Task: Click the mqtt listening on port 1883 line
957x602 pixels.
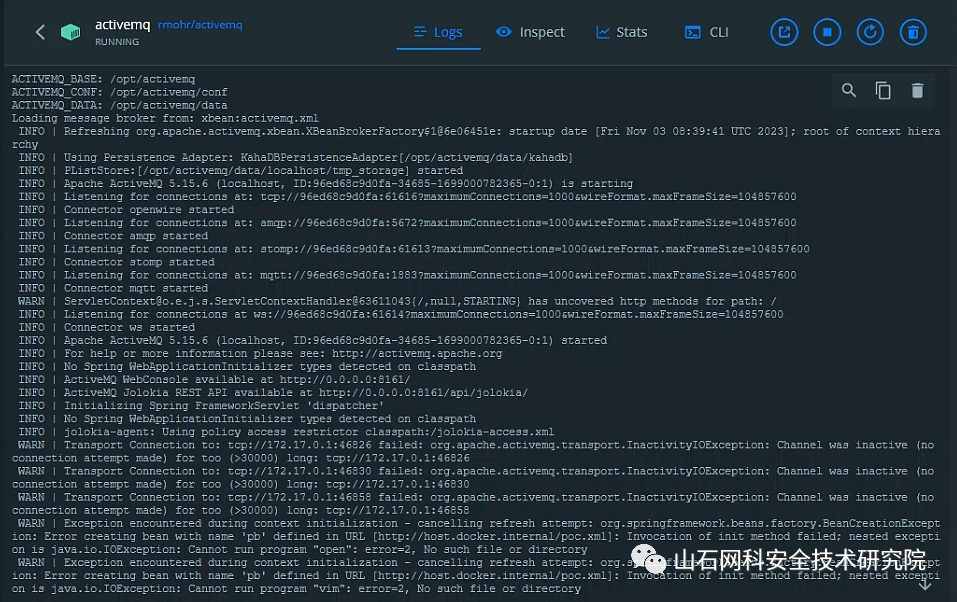Action: pos(407,275)
